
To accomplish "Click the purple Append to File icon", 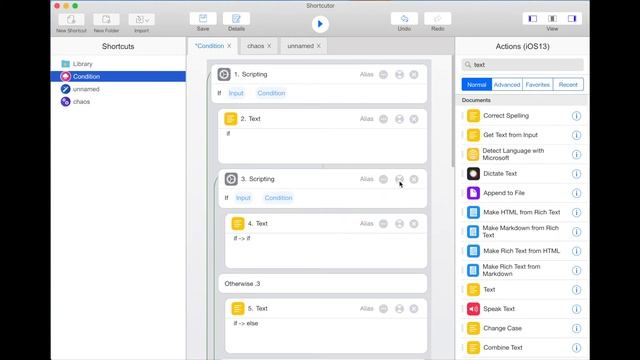I will coord(473,193).
